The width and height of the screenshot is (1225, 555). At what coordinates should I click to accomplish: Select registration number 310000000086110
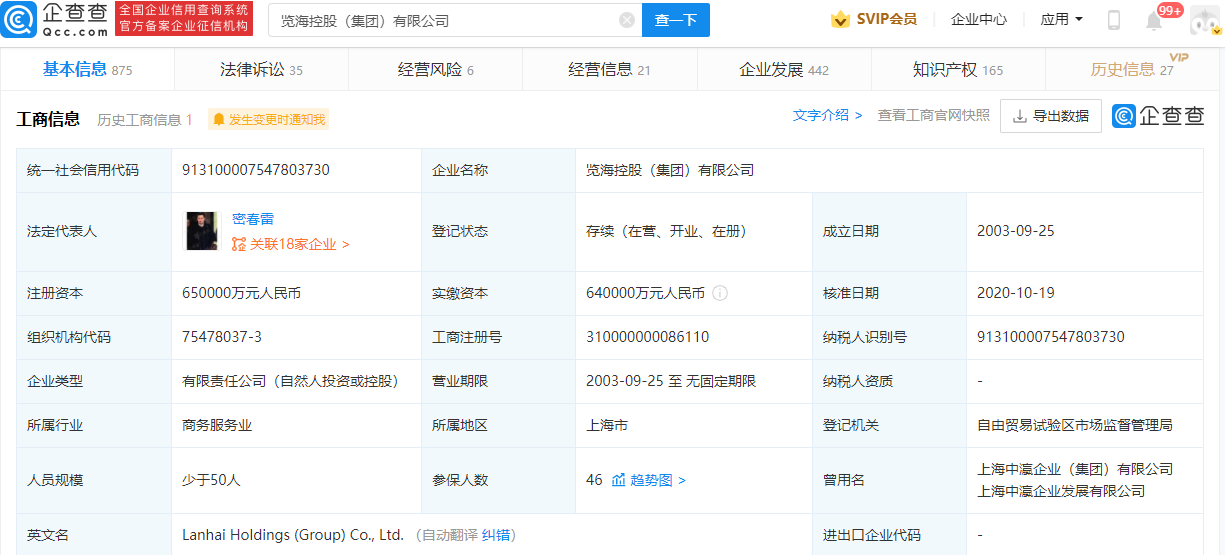point(648,337)
